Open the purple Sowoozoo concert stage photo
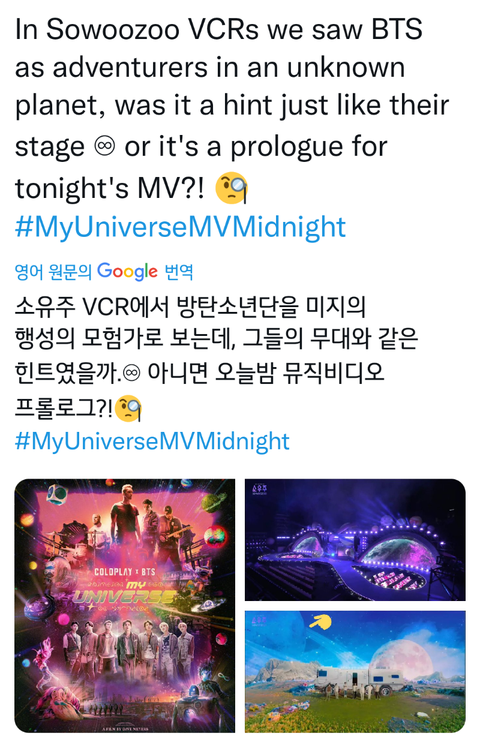The width and height of the screenshot is (480, 739). click(355, 540)
